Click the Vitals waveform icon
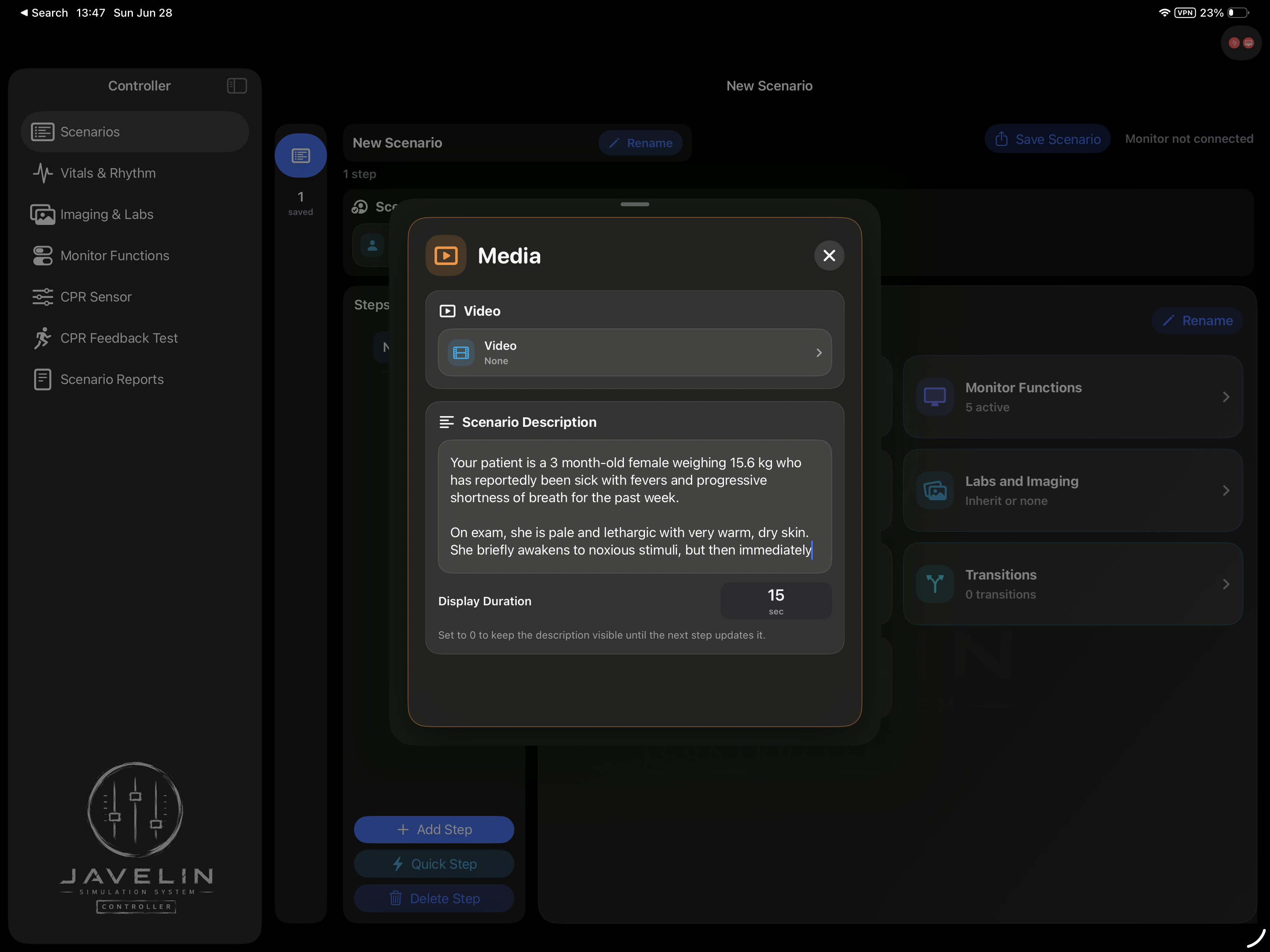This screenshot has height=952, width=1270. [x=42, y=173]
